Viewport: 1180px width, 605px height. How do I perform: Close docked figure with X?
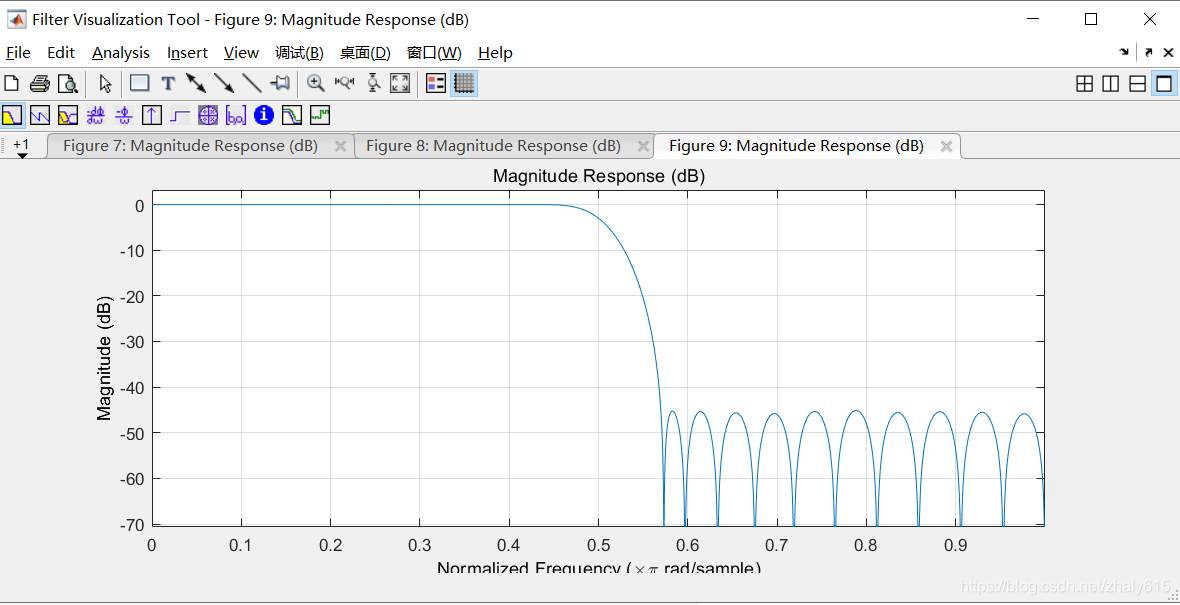pos(1168,53)
